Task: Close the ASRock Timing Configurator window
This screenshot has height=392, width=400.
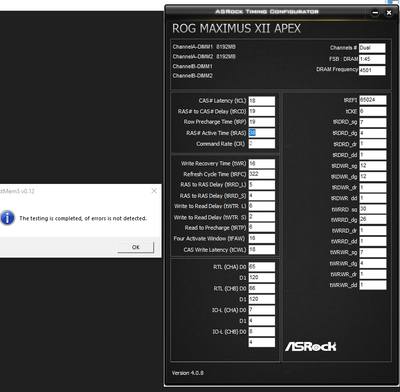Action: click(x=389, y=13)
